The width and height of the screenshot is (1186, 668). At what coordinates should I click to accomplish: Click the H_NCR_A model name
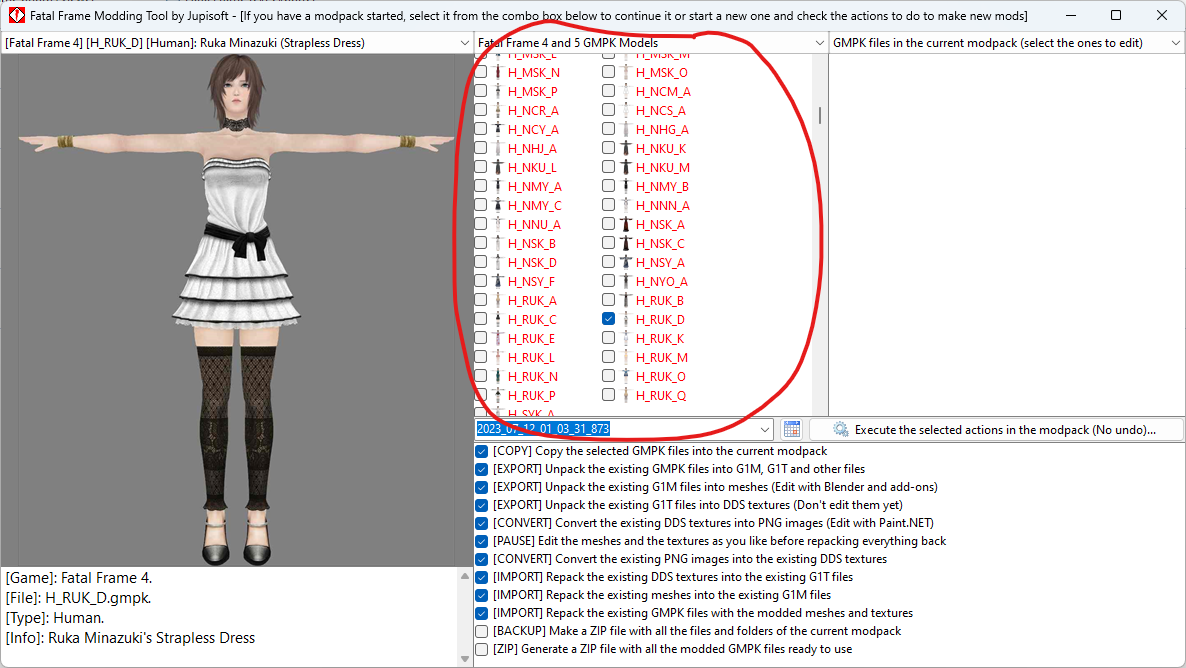(x=533, y=110)
